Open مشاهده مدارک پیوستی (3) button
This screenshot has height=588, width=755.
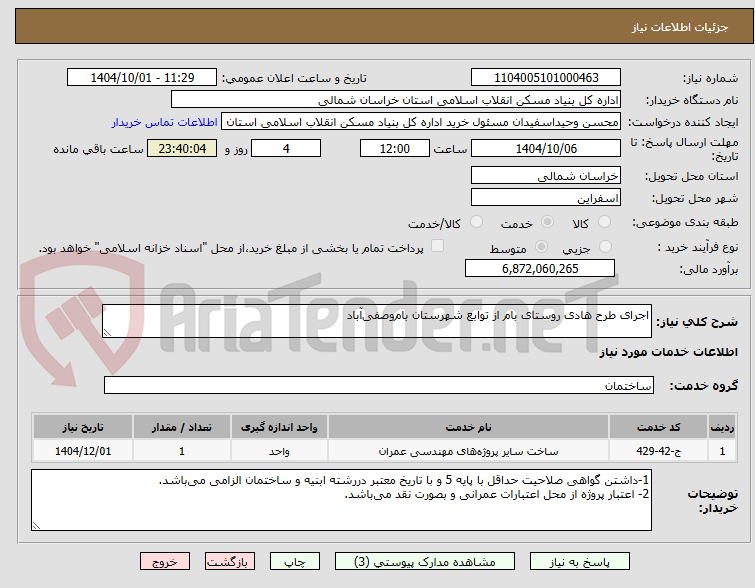[425, 562]
